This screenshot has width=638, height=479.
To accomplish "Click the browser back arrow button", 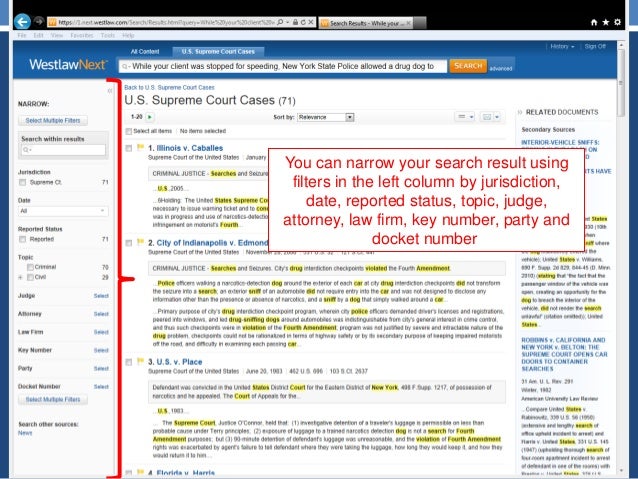I will point(22,22).
